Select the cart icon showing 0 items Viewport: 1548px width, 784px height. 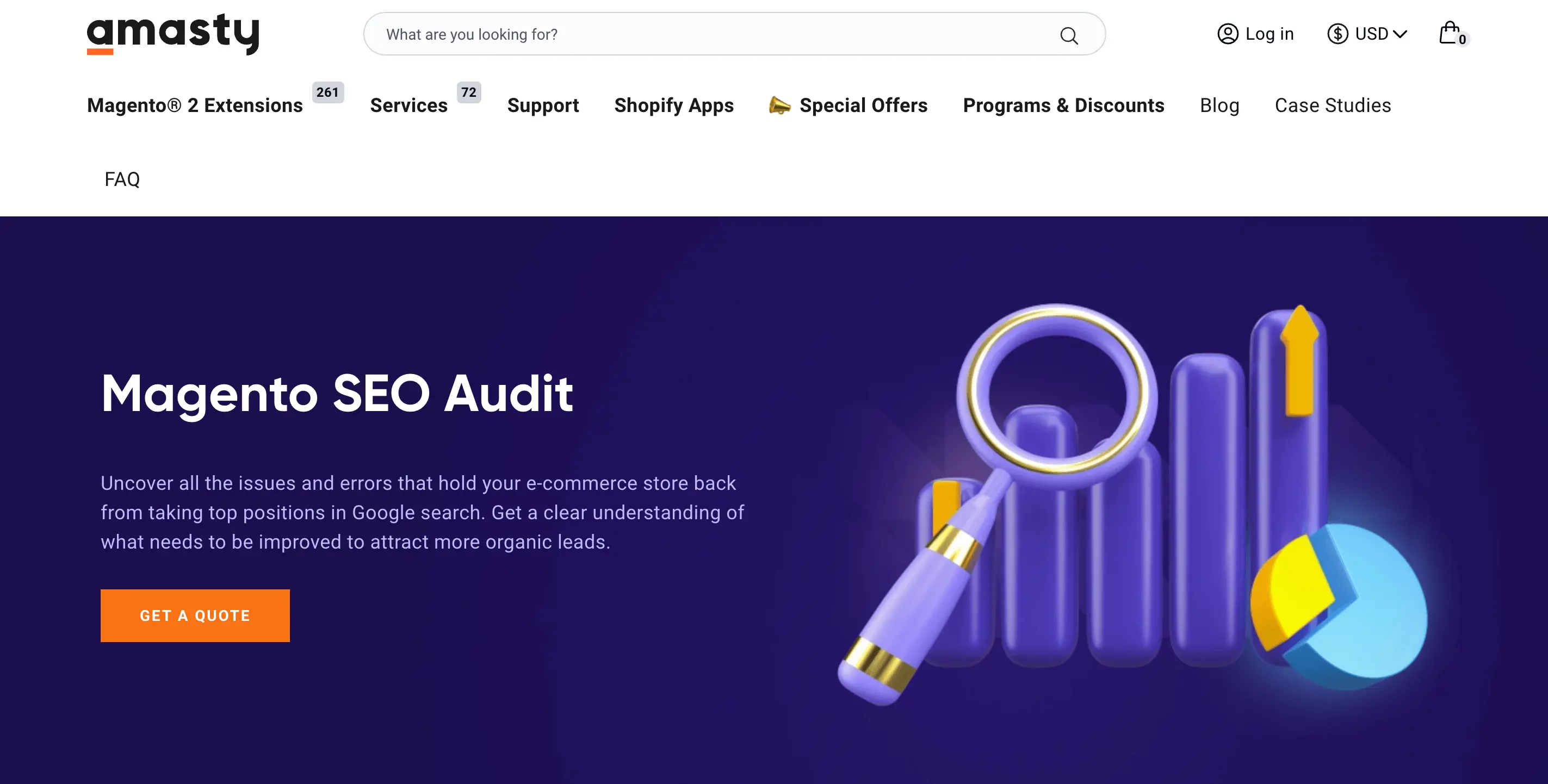(1450, 33)
